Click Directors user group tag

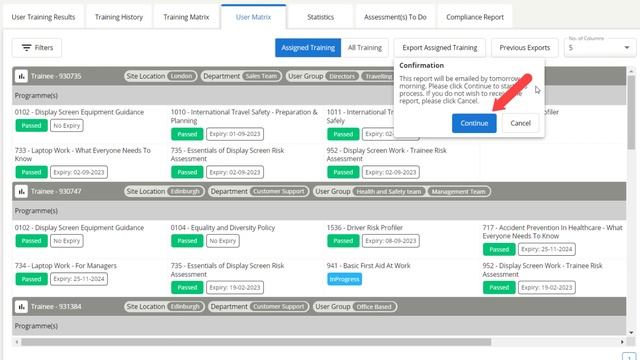342,76
